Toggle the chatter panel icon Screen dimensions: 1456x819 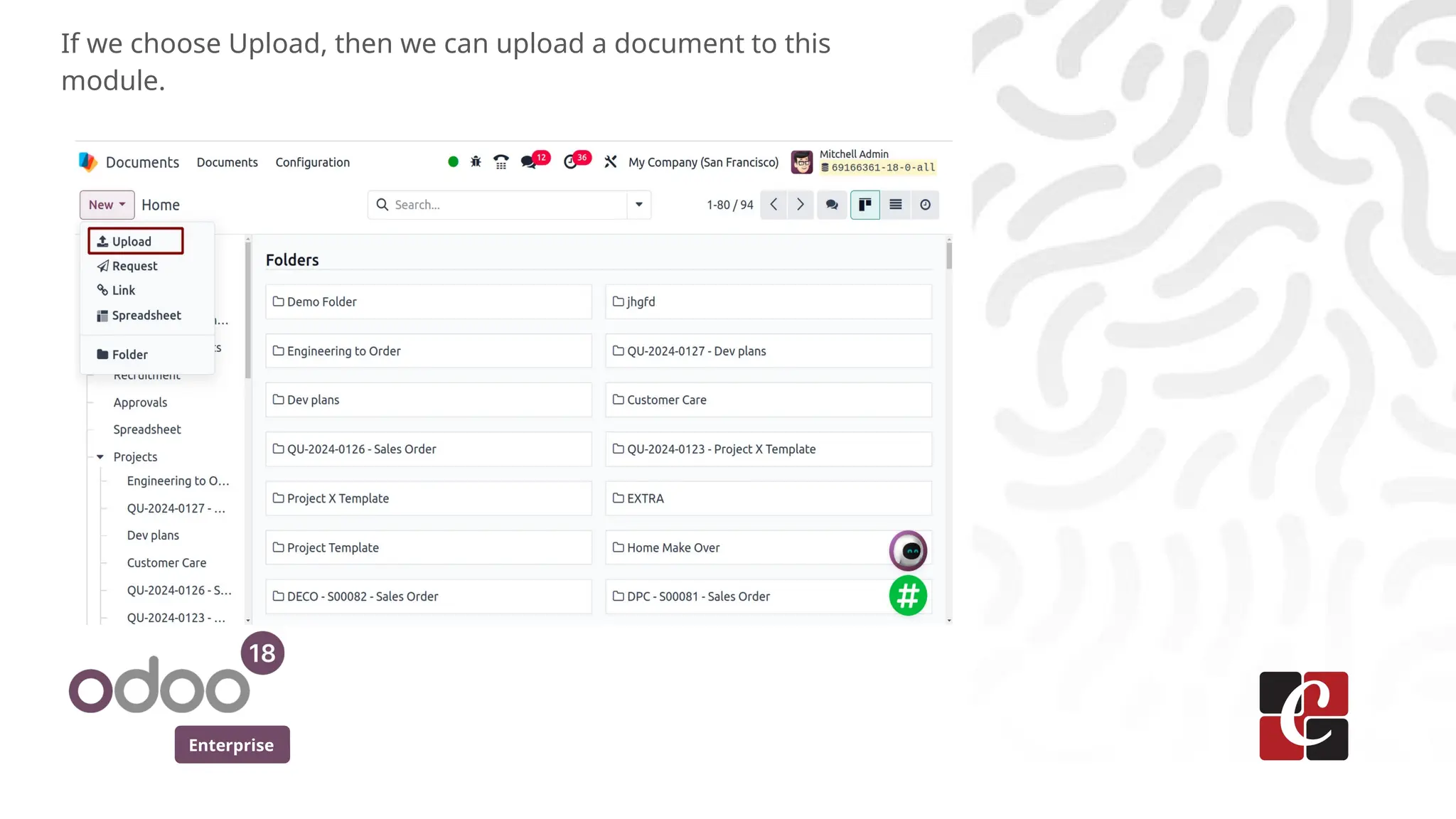[x=832, y=205]
